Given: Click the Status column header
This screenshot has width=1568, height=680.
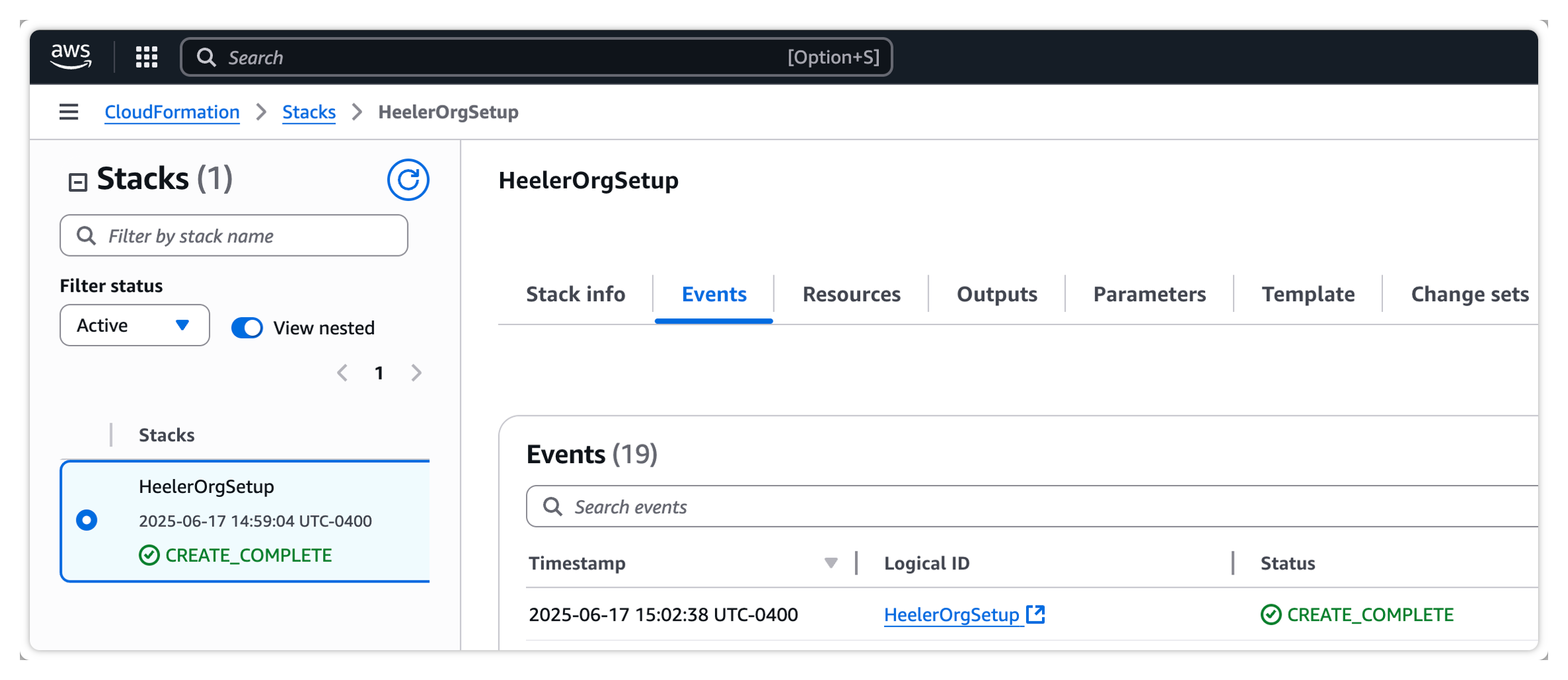Looking at the screenshot, I should pyautogui.click(x=1287, y=563).
